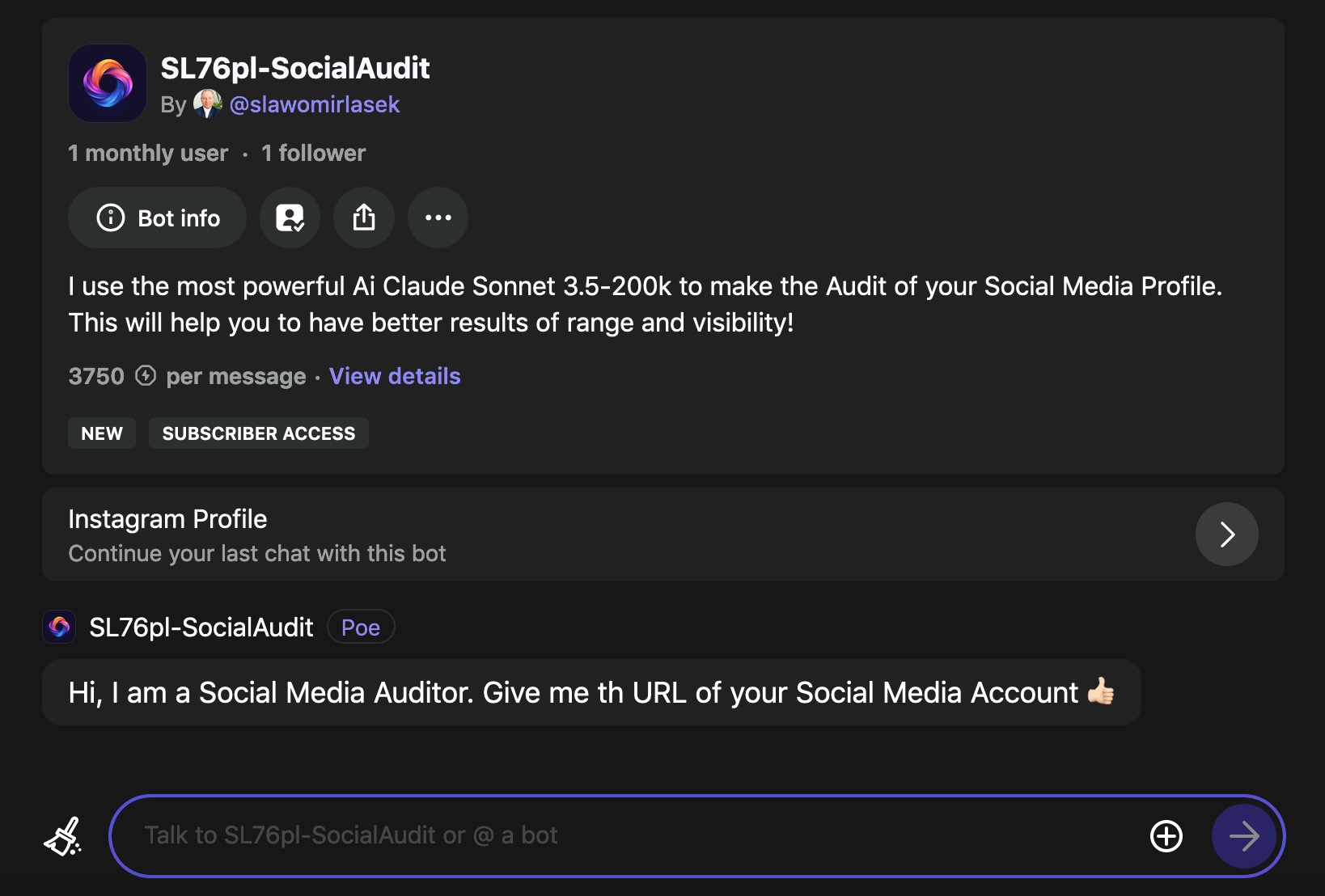This screenshot has height=896, width=1325.
Task: Click the Poe tag badge
Action: click(361, 628)
